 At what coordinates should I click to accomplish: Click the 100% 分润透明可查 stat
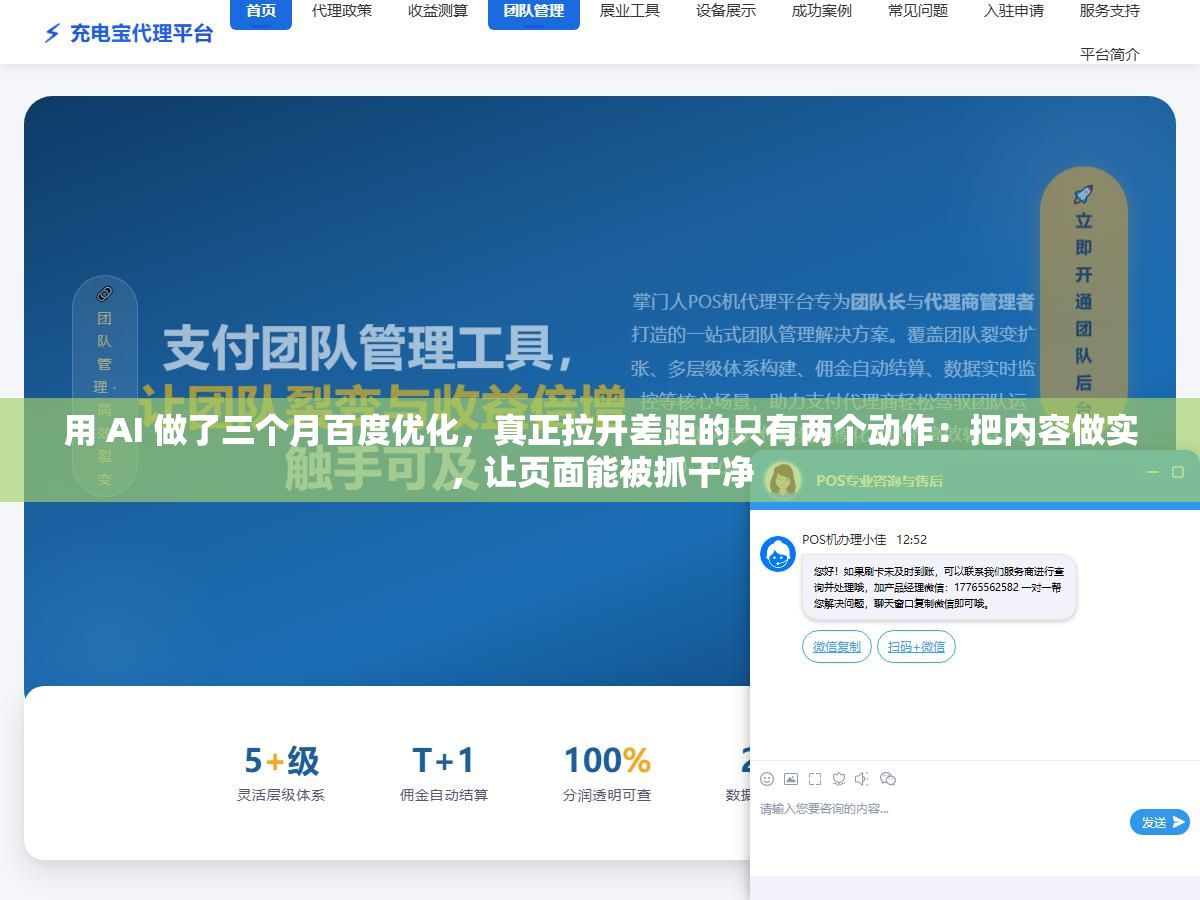tap(607, 773)
